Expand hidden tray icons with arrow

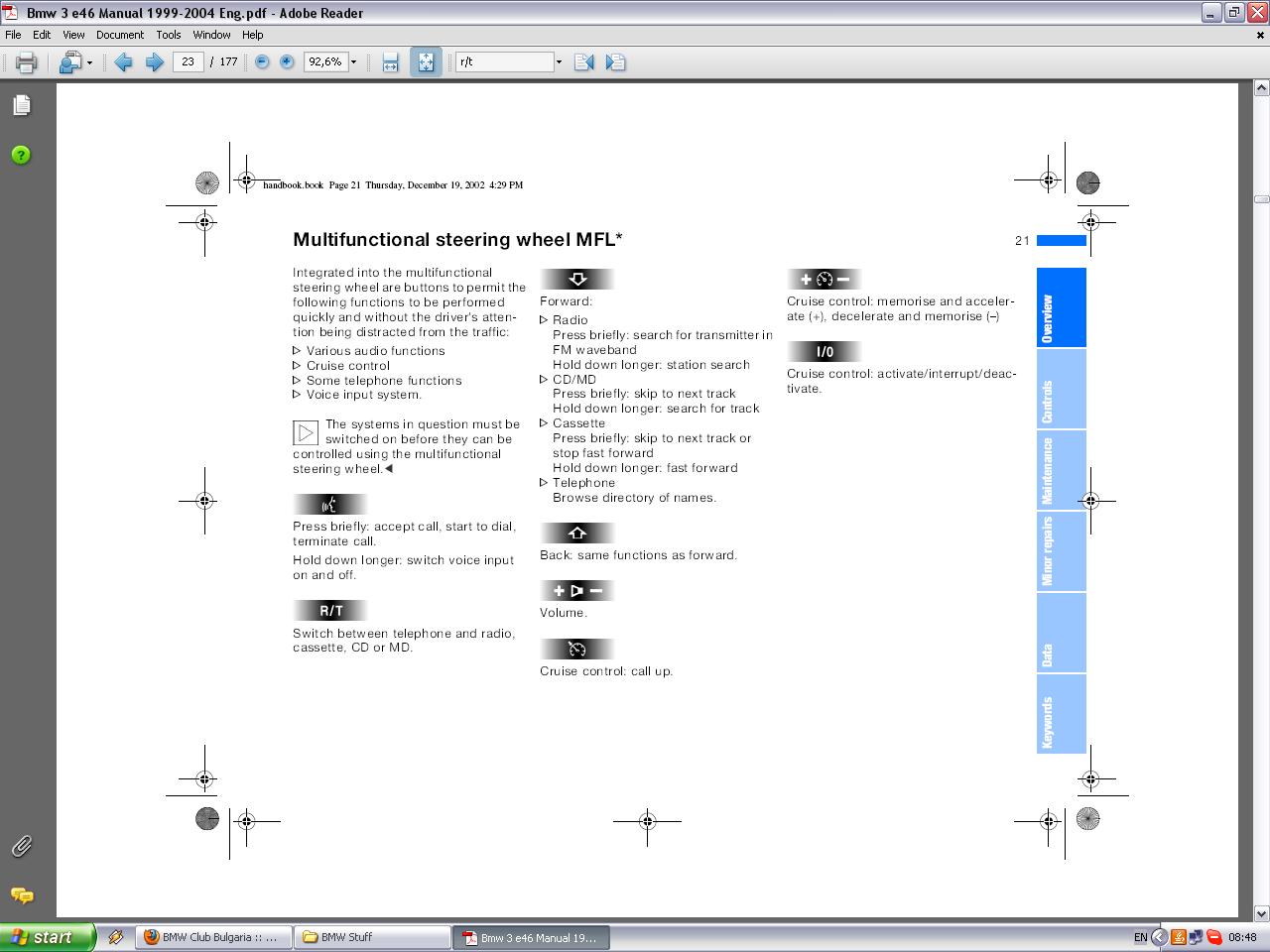pos(1159,937)
